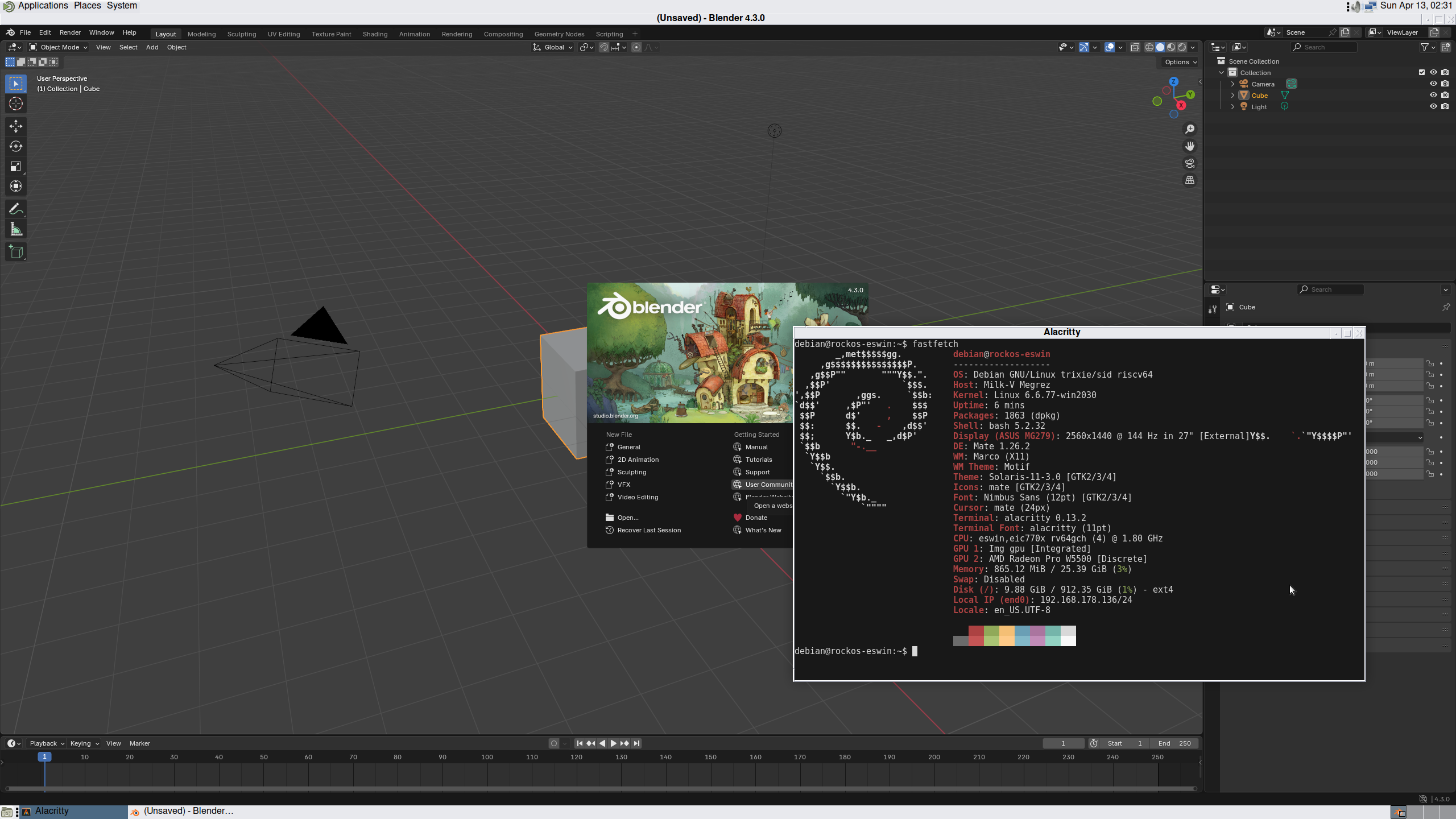Switch perspective/orthographic grid icon
The height and width of the screenshot is (819, 1456).
[1189, 180]
